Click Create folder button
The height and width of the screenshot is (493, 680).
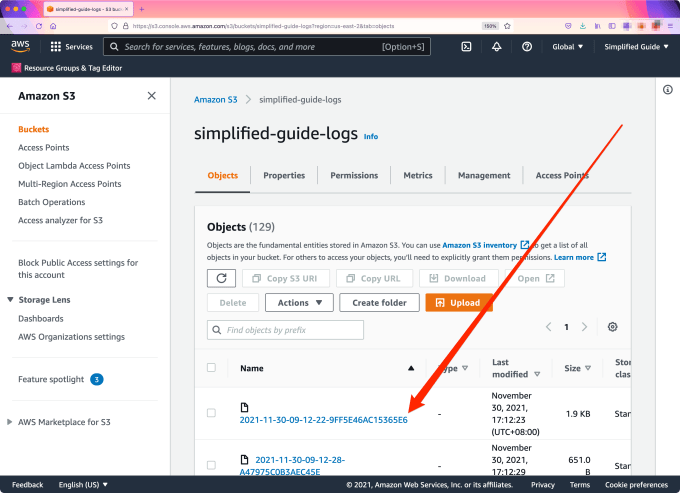[379, 303]
